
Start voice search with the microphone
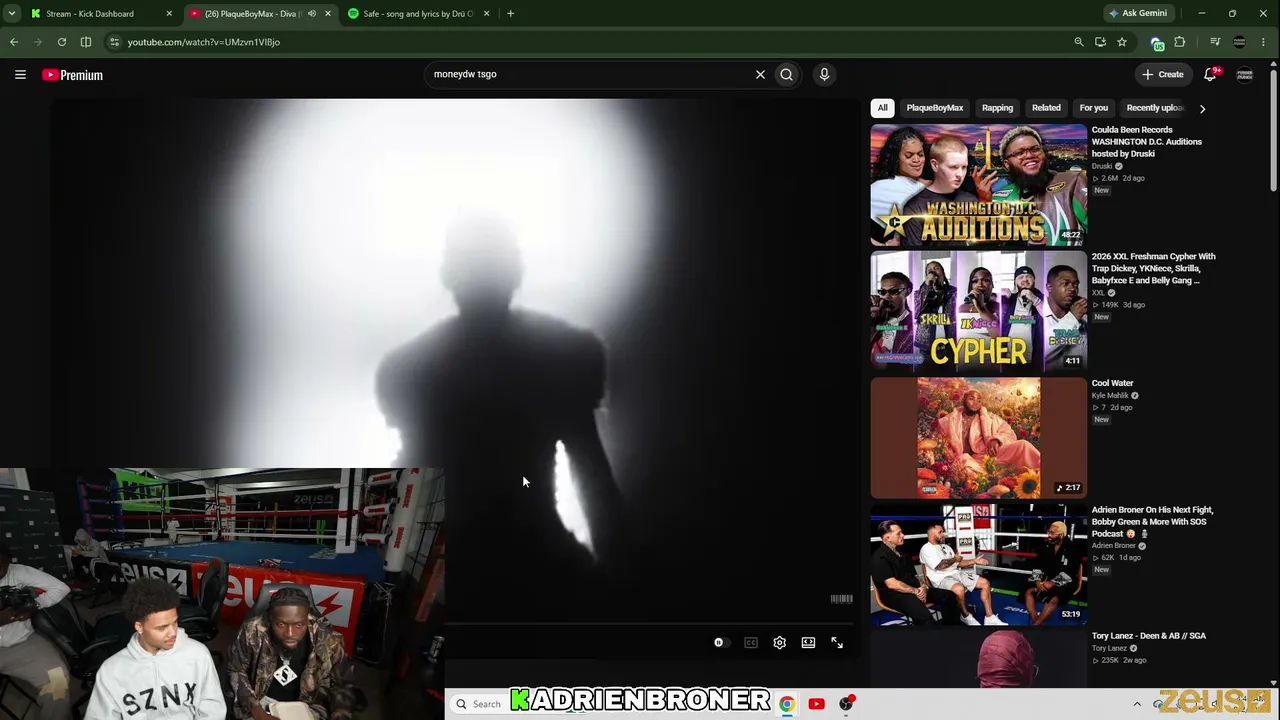point(824,74)
